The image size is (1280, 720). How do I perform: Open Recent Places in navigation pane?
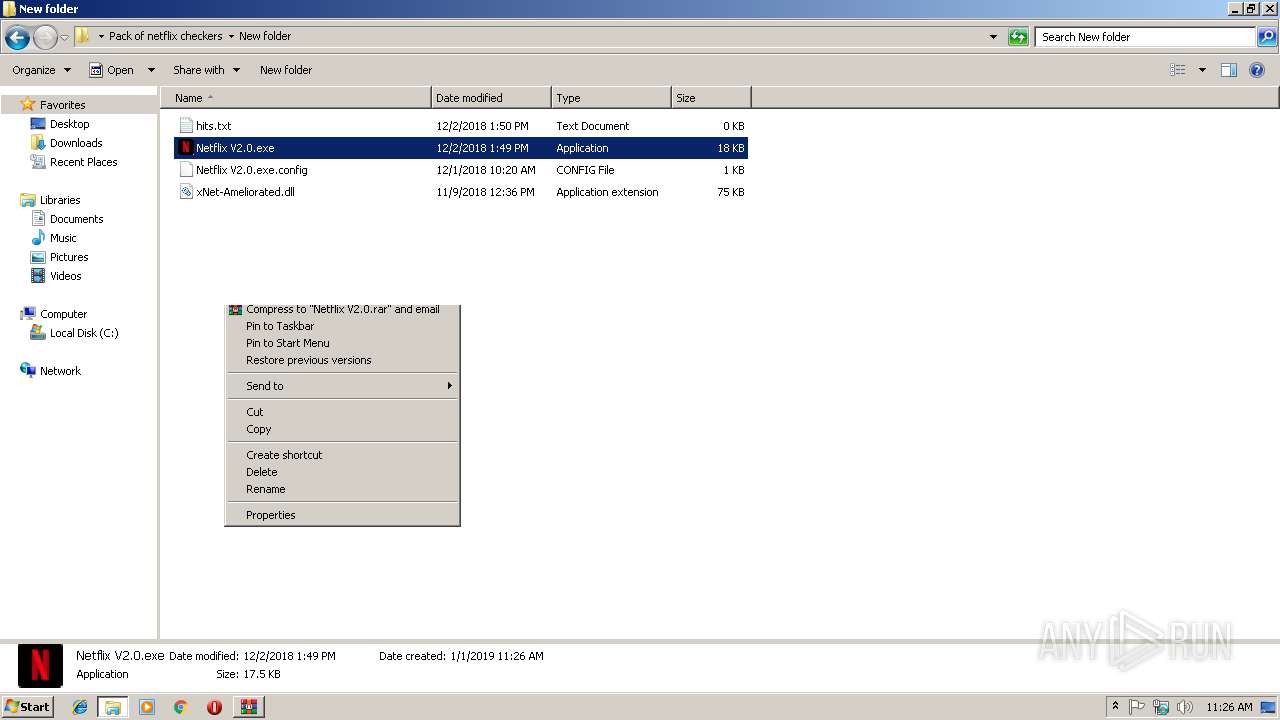(83, 162)
